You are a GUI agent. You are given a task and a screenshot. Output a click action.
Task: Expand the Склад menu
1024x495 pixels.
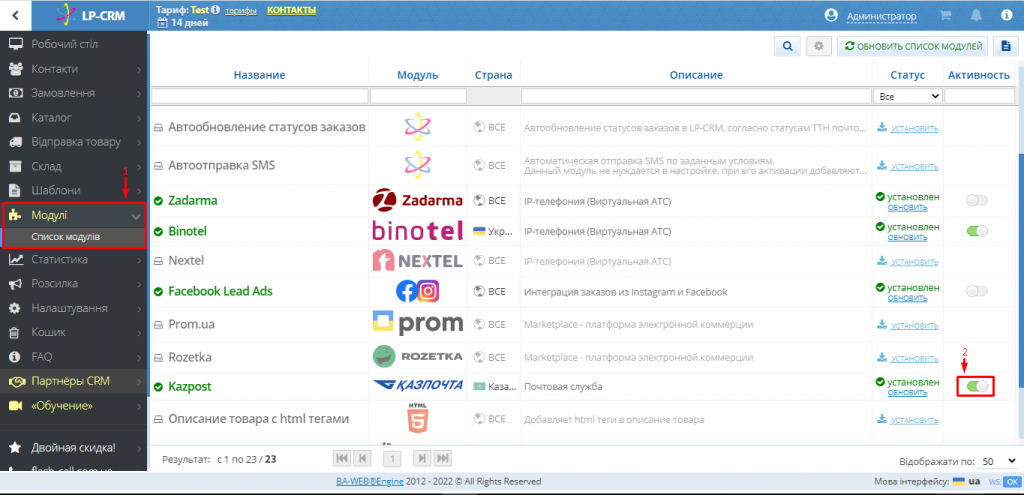pyautogui.click(x=74, y=167)
